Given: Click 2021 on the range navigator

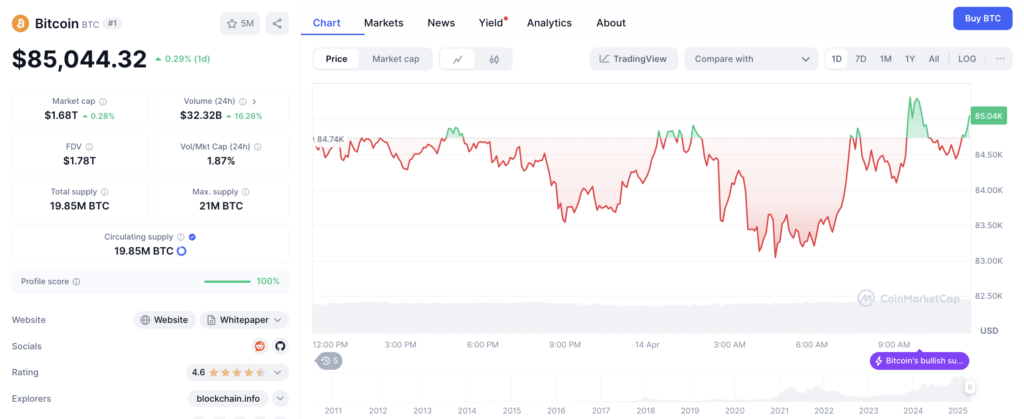Looking at the screenshot, I should [778, 411].
